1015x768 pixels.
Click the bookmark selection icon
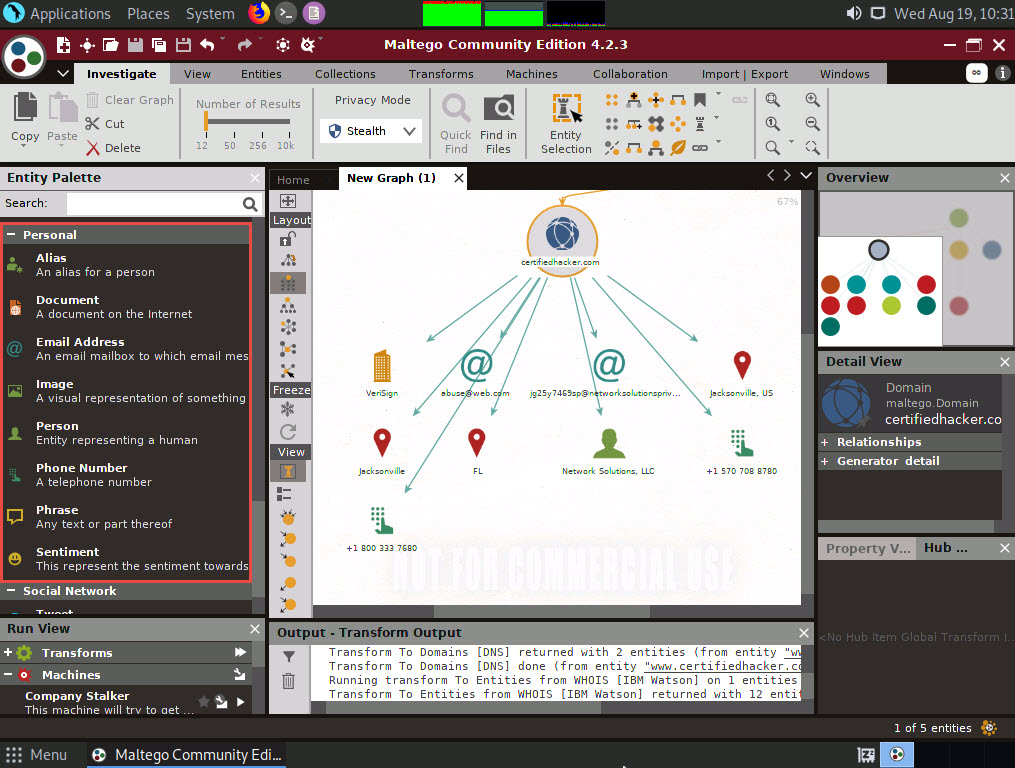point(700,100)
